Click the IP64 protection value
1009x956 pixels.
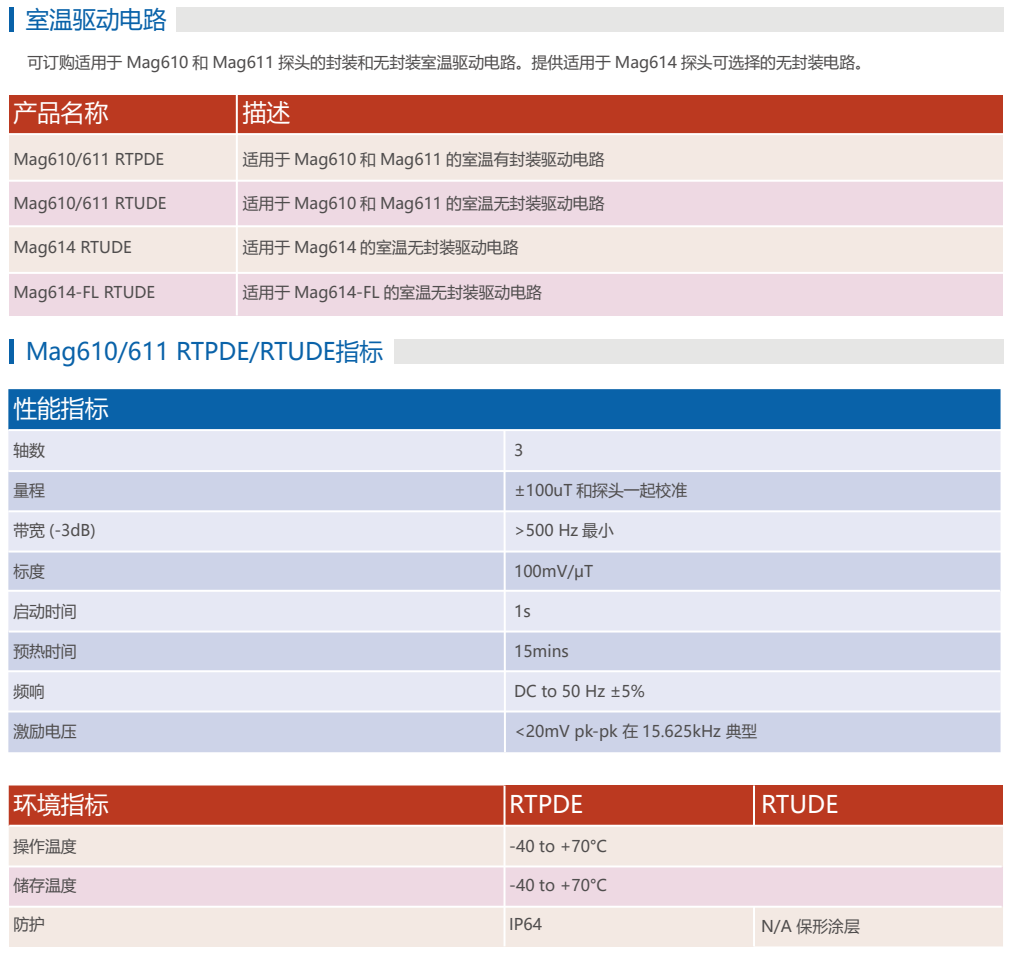click(525, 924)
